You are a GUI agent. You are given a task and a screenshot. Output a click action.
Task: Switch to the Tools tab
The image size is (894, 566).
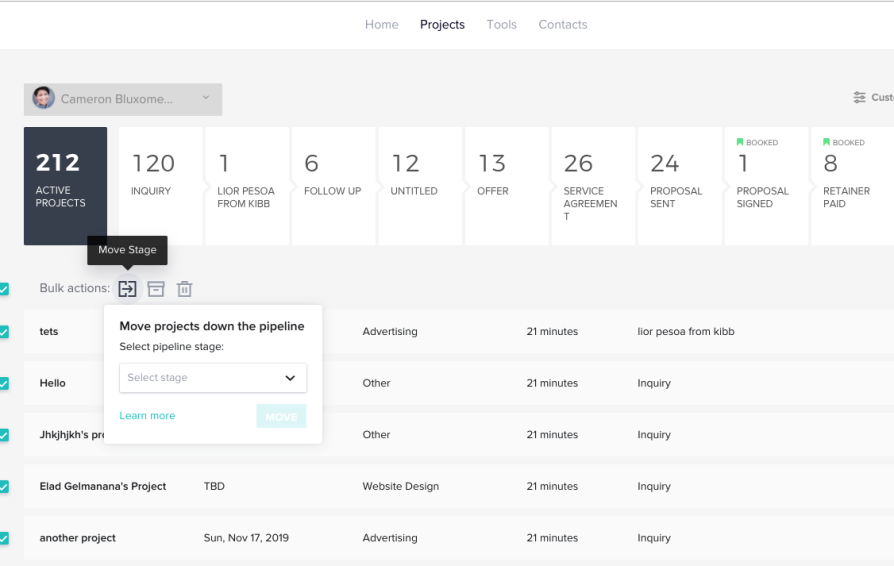[x=501, y=25]
